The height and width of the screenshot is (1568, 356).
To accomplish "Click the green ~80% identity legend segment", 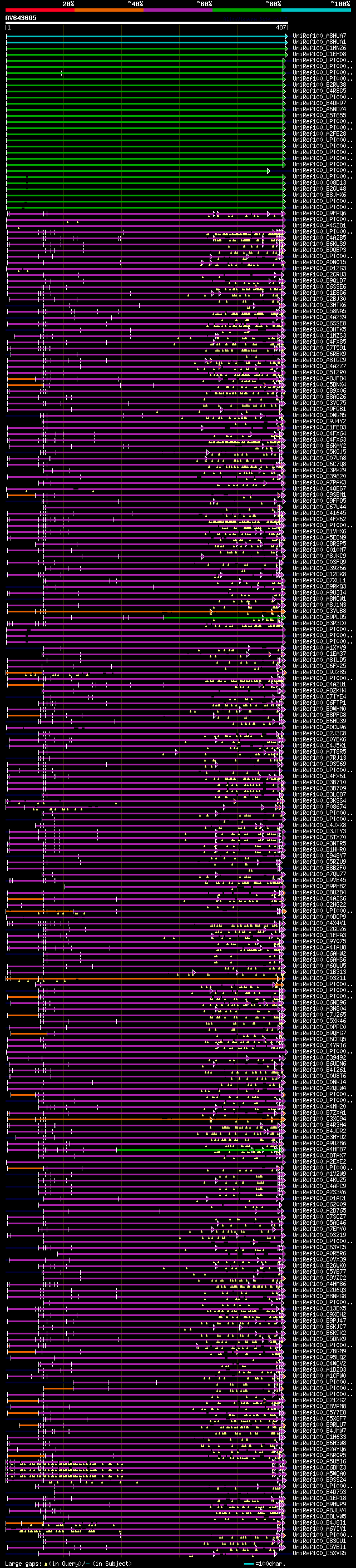I will pos(247,10).
